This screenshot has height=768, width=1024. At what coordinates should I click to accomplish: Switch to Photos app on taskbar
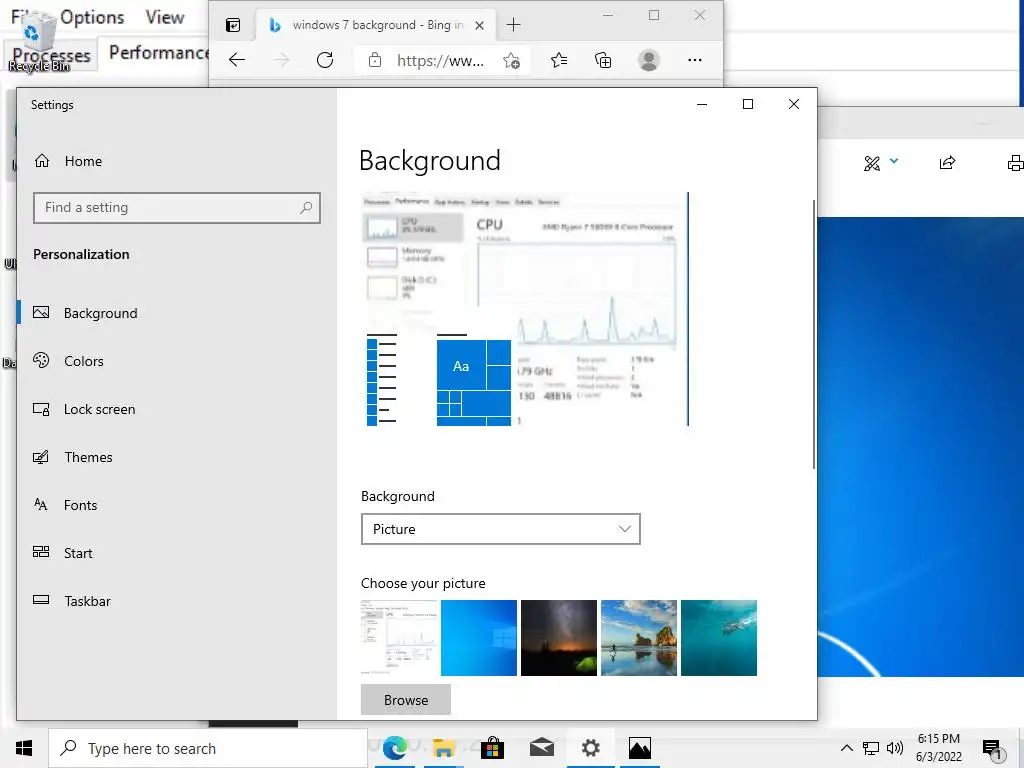click(x=639, y=748)
